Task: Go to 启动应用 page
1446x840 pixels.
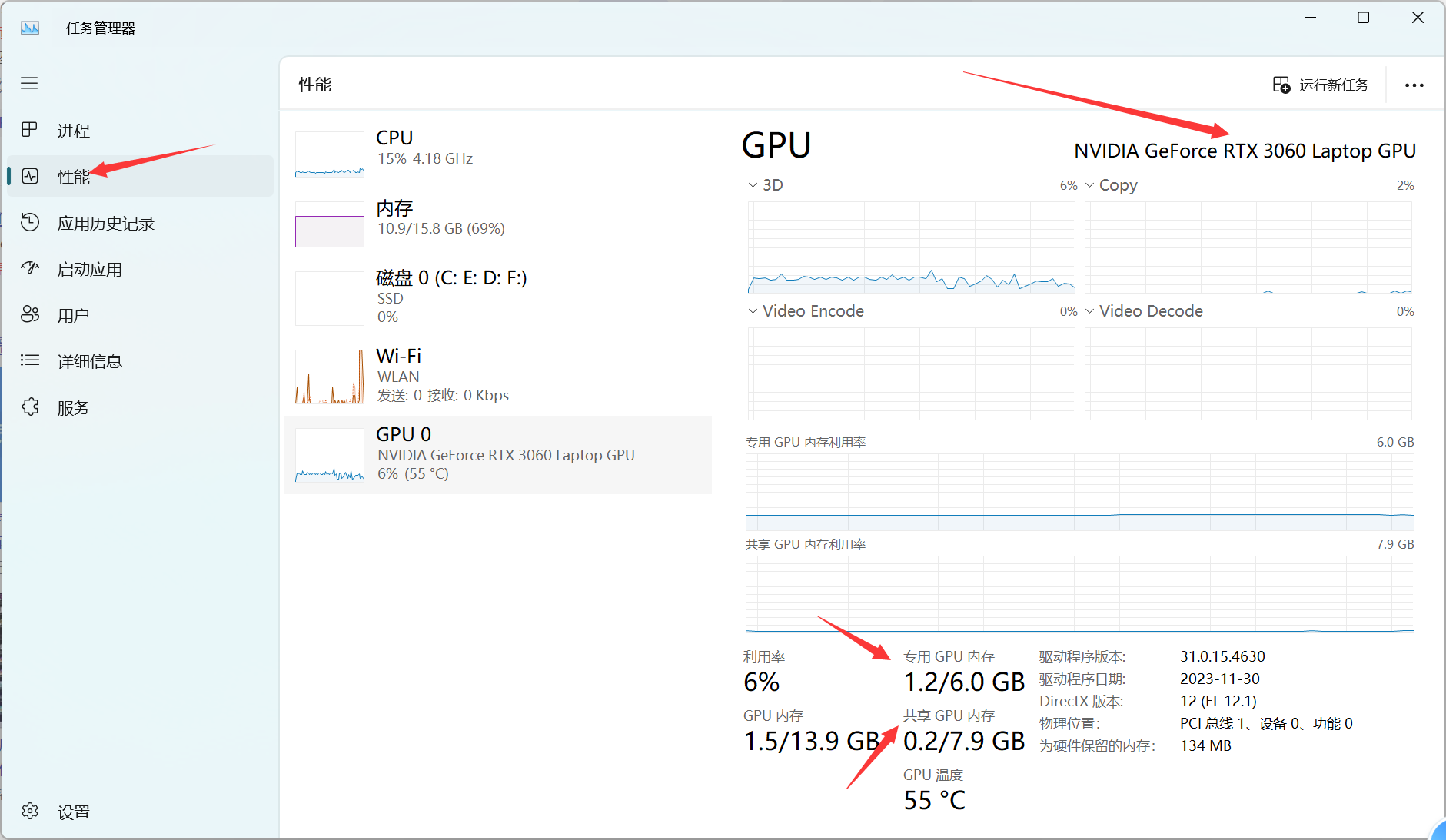Action: pos(141,269)
